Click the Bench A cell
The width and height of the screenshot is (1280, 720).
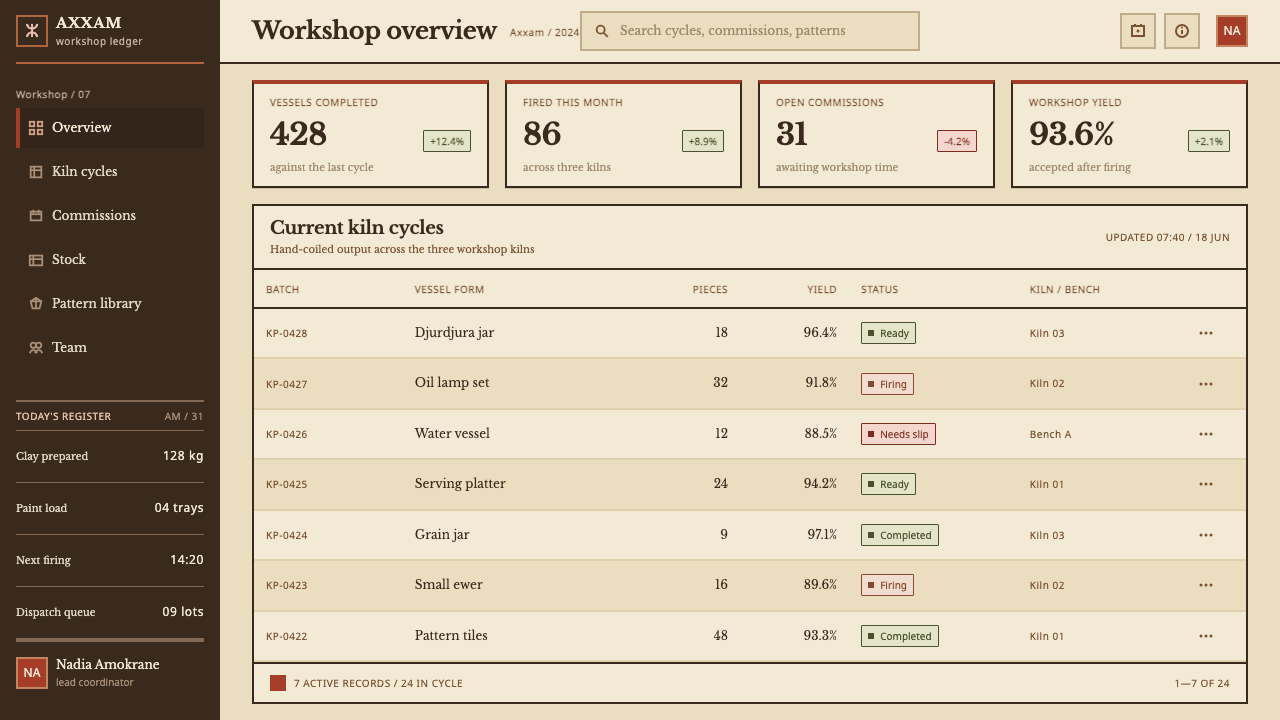[1050, 435]
